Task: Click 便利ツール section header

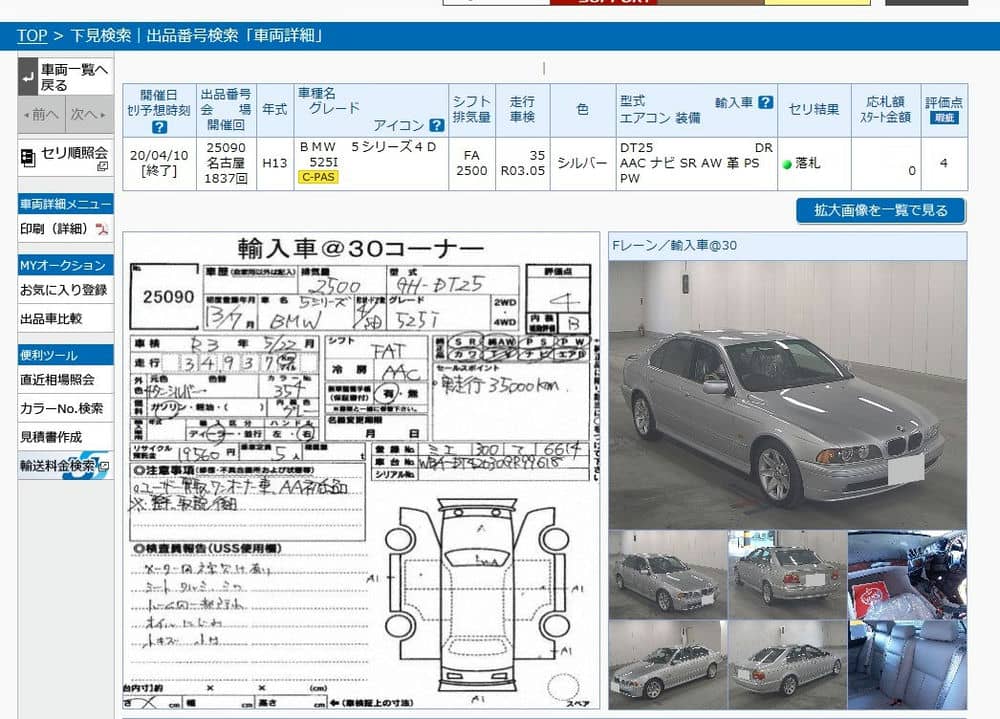Action: [x=66, y=355]
